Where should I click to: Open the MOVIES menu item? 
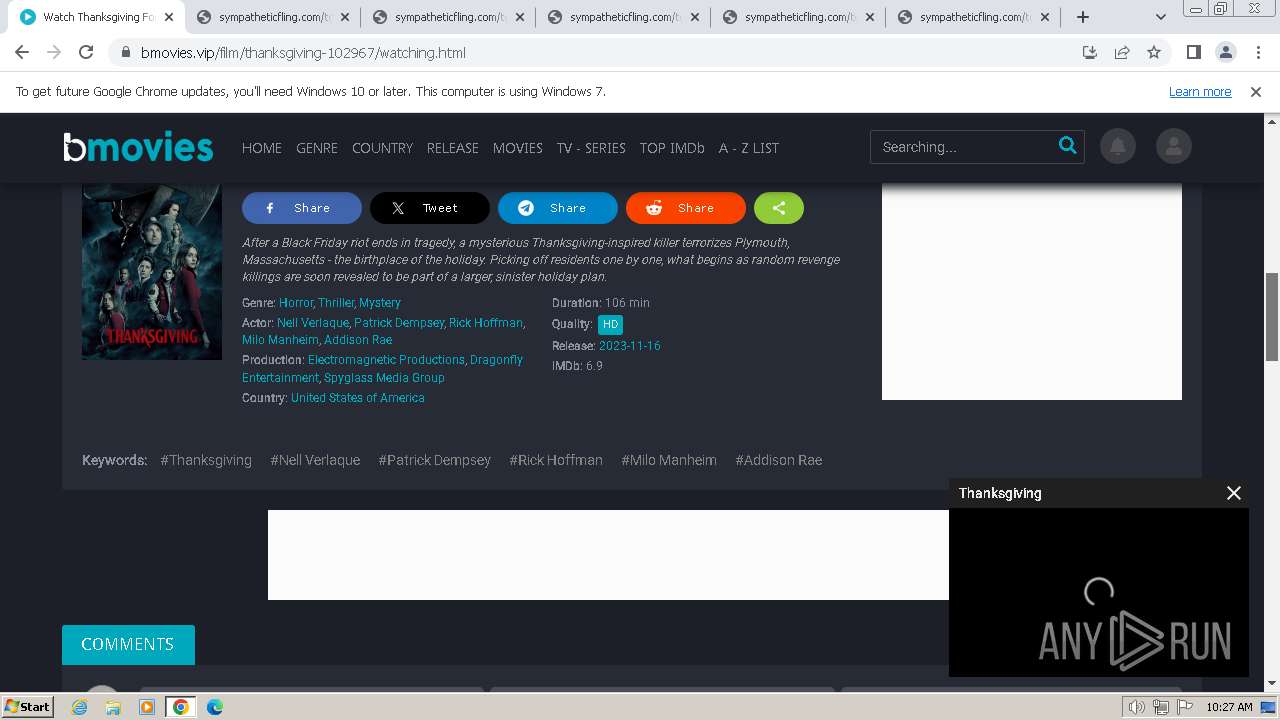pos(518,147)
